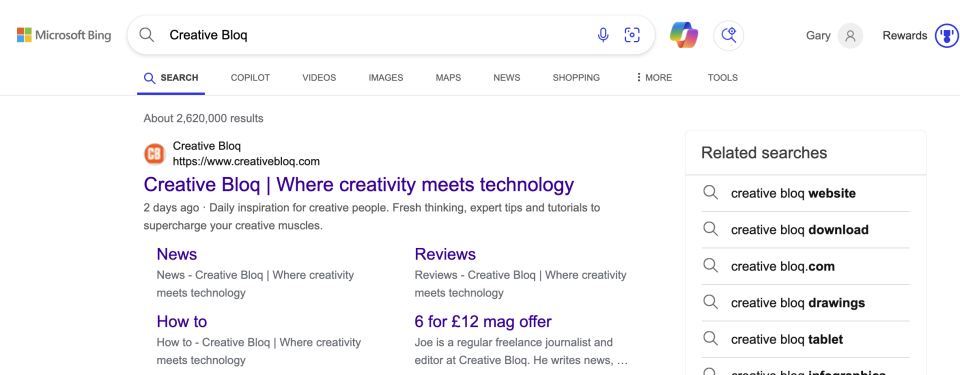
Task: Switch to the News tab
Action: [x=507, y=78]
